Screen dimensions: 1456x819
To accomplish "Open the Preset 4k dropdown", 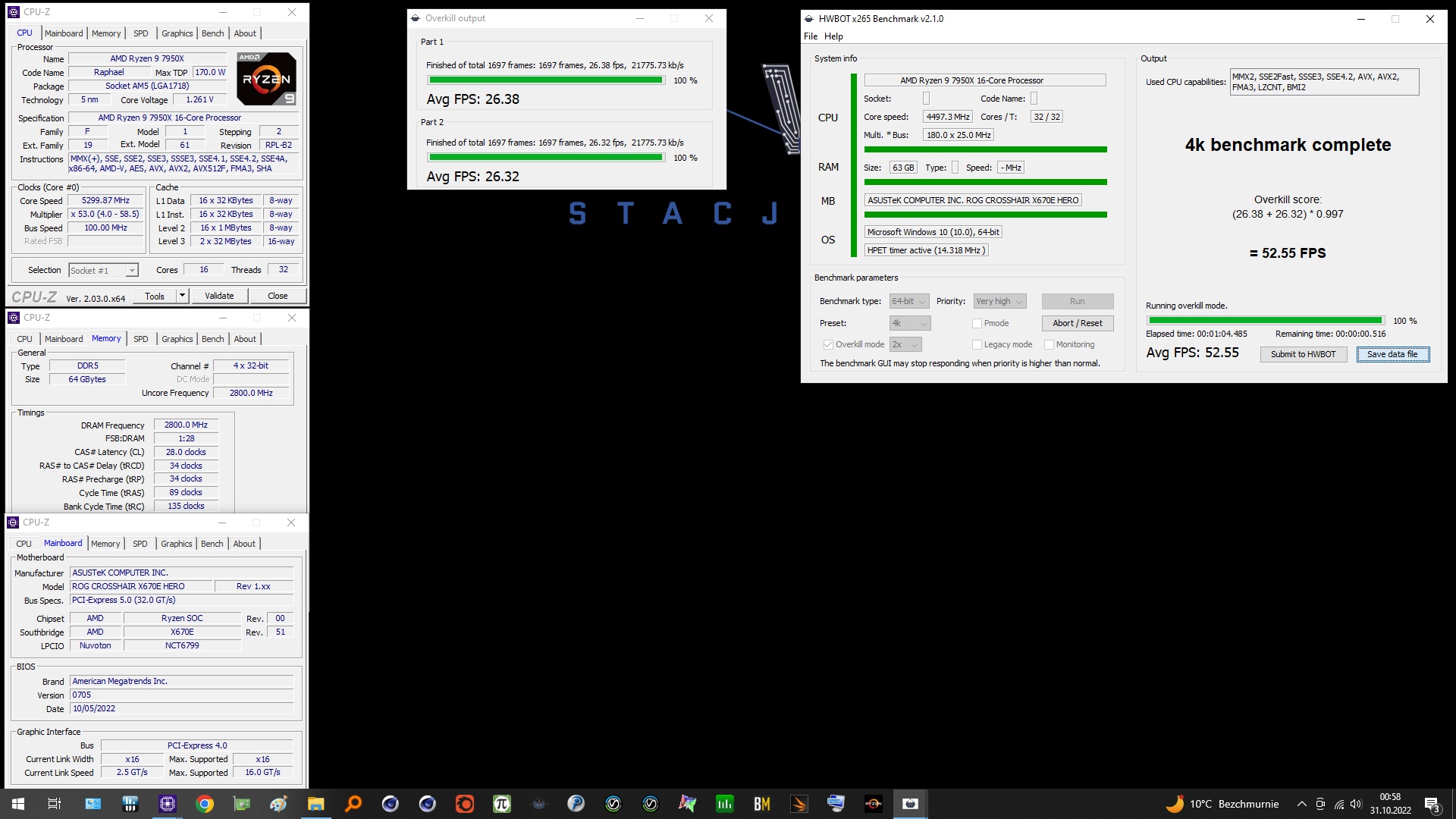I will 909,323.
